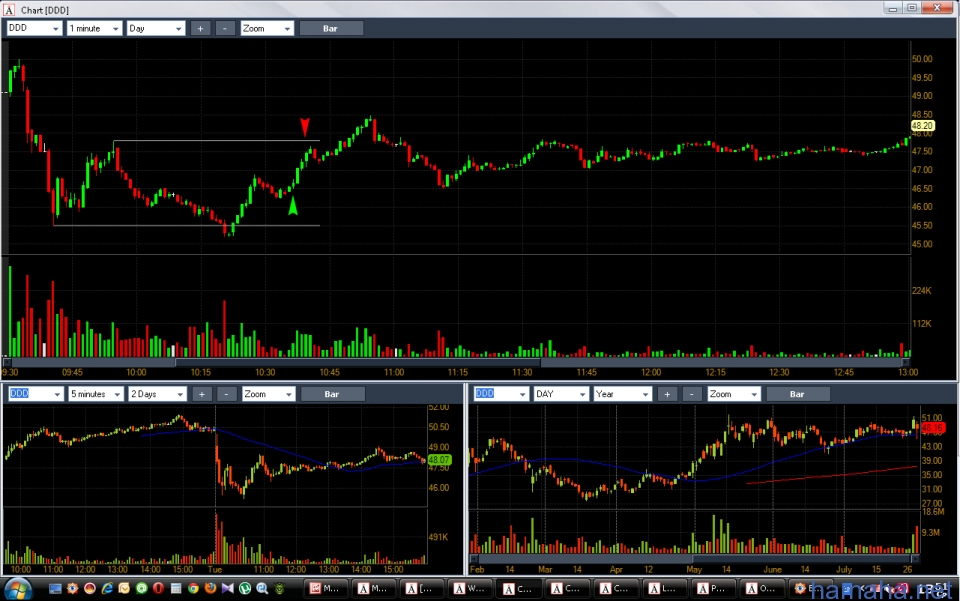Click the red sphere taskbar icon
The height and width of the screenshot is (601, 960).
(x=90, y=589)
